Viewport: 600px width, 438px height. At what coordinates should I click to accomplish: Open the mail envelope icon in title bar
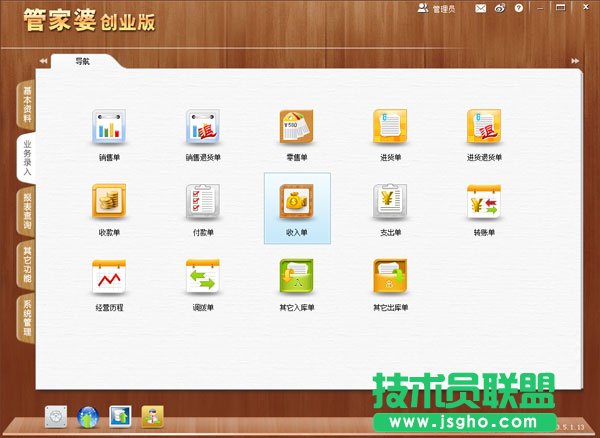tap(481, 8)
